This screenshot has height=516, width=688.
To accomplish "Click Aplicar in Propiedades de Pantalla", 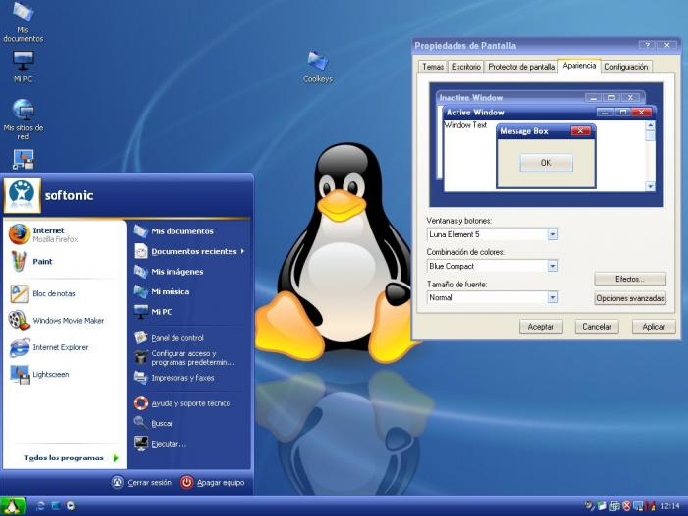I will point(653,327).
